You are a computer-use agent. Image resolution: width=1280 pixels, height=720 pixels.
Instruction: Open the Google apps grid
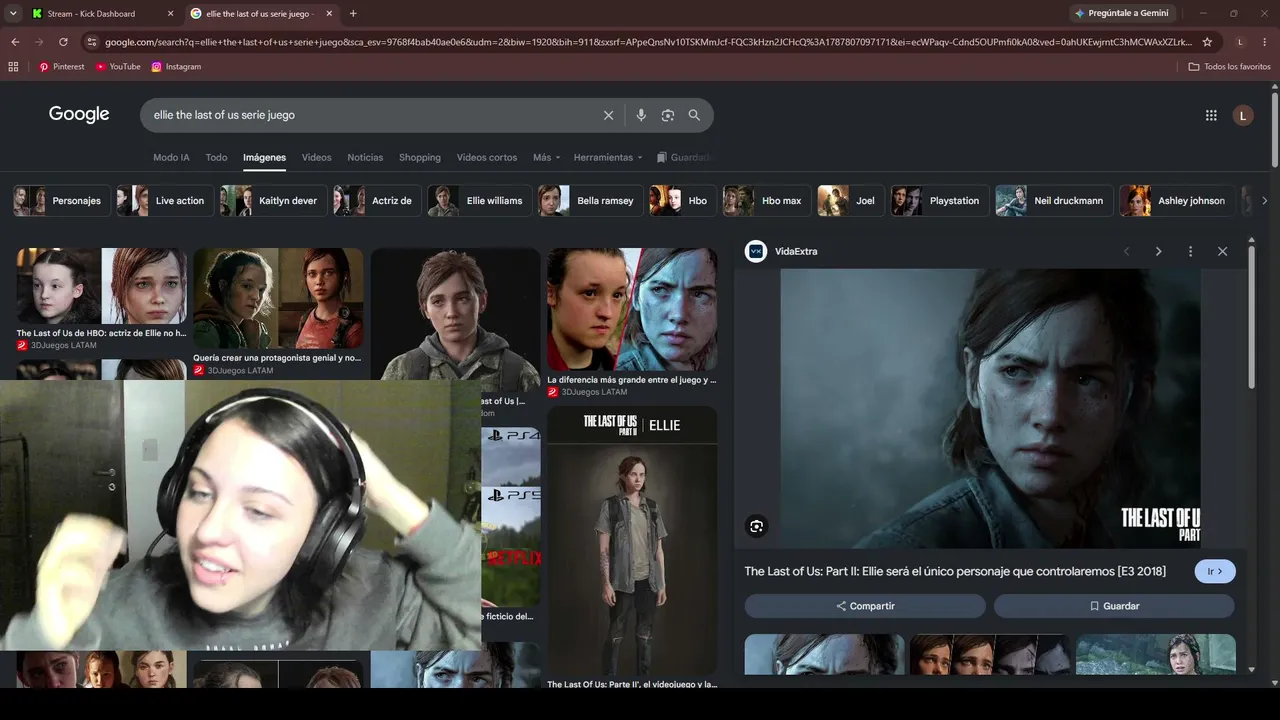click(x=1211, y=115)
